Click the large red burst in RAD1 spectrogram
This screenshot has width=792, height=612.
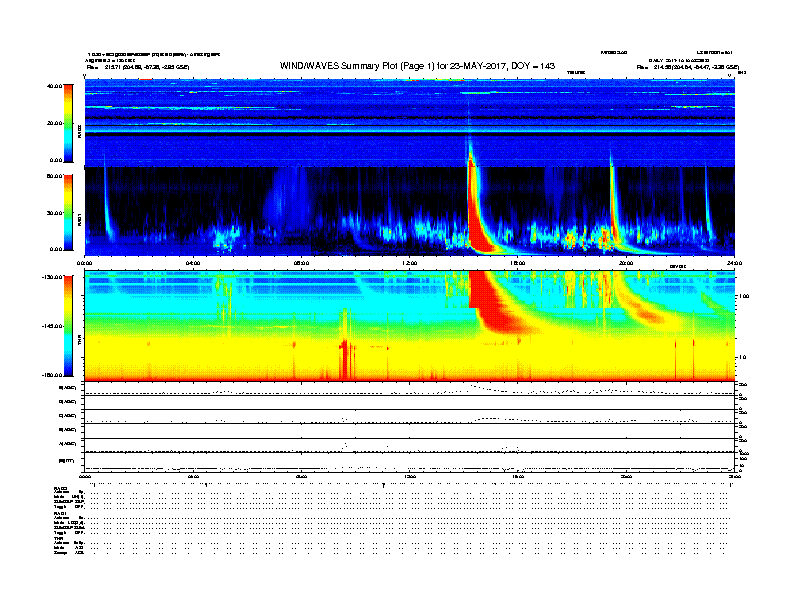[476, 212]
